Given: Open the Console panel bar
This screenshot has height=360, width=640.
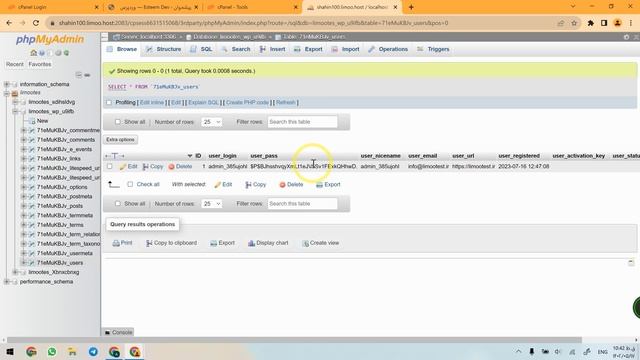Looking at the screenshot, I should (118, 332).
